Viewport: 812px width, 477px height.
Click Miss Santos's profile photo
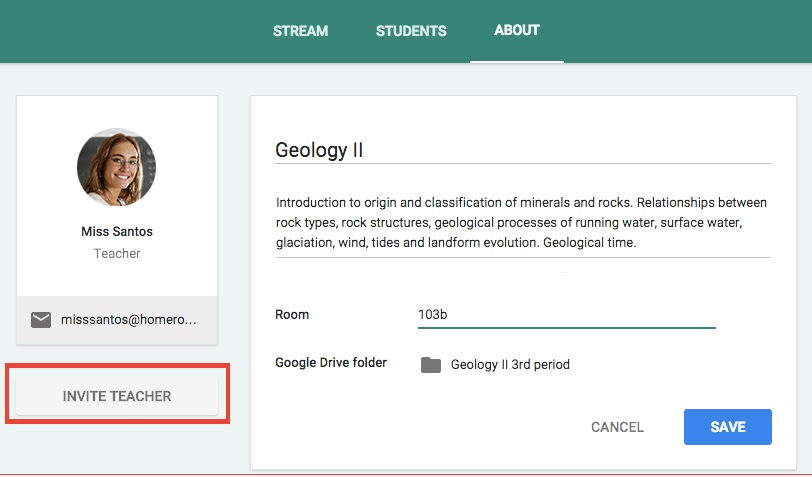[116, 167]
